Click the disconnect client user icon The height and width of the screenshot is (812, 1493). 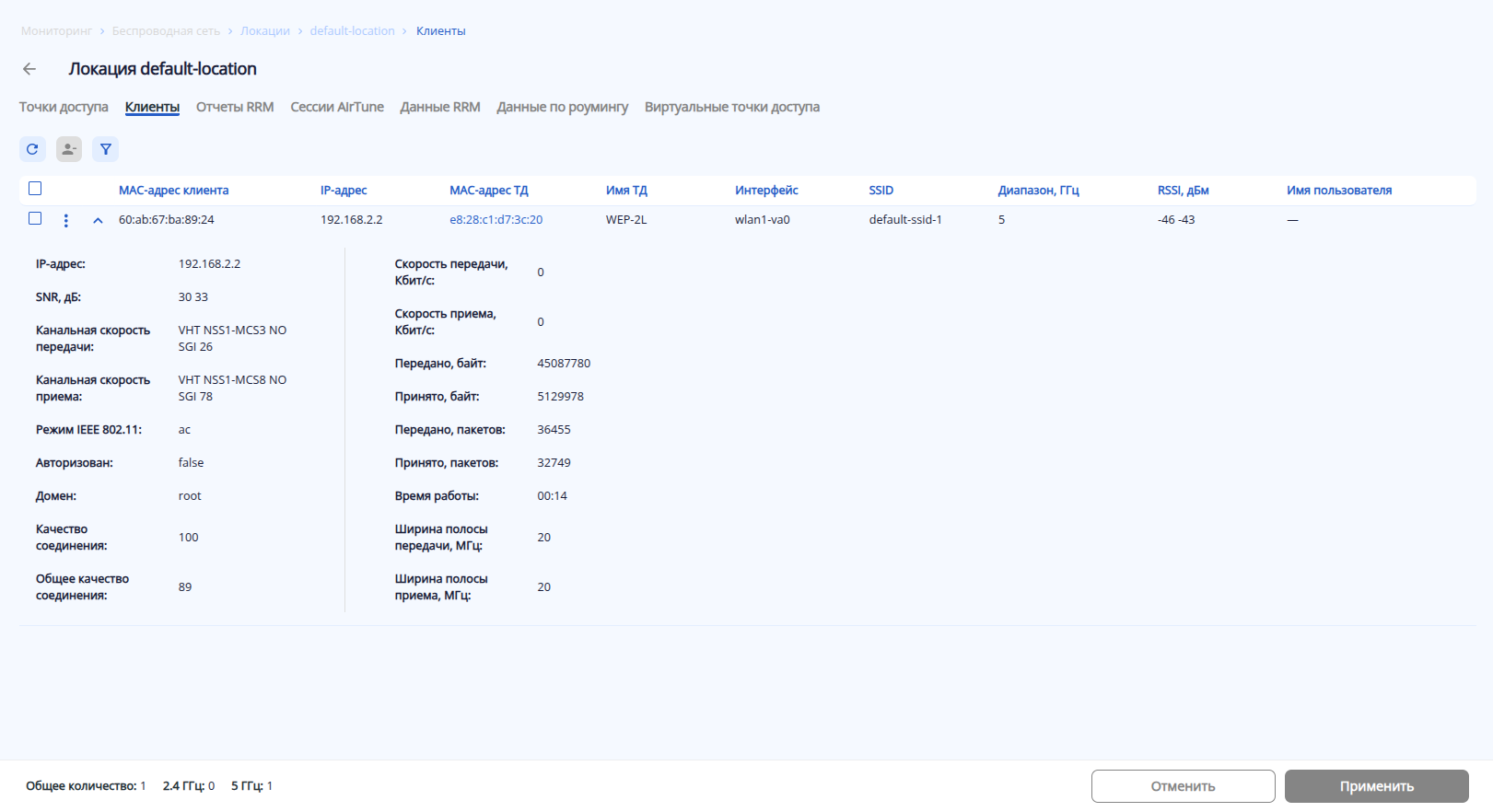[x=69, y=149]
